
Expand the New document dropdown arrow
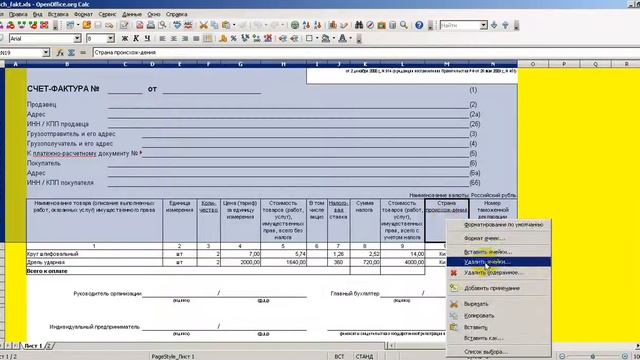click(78, 25)
